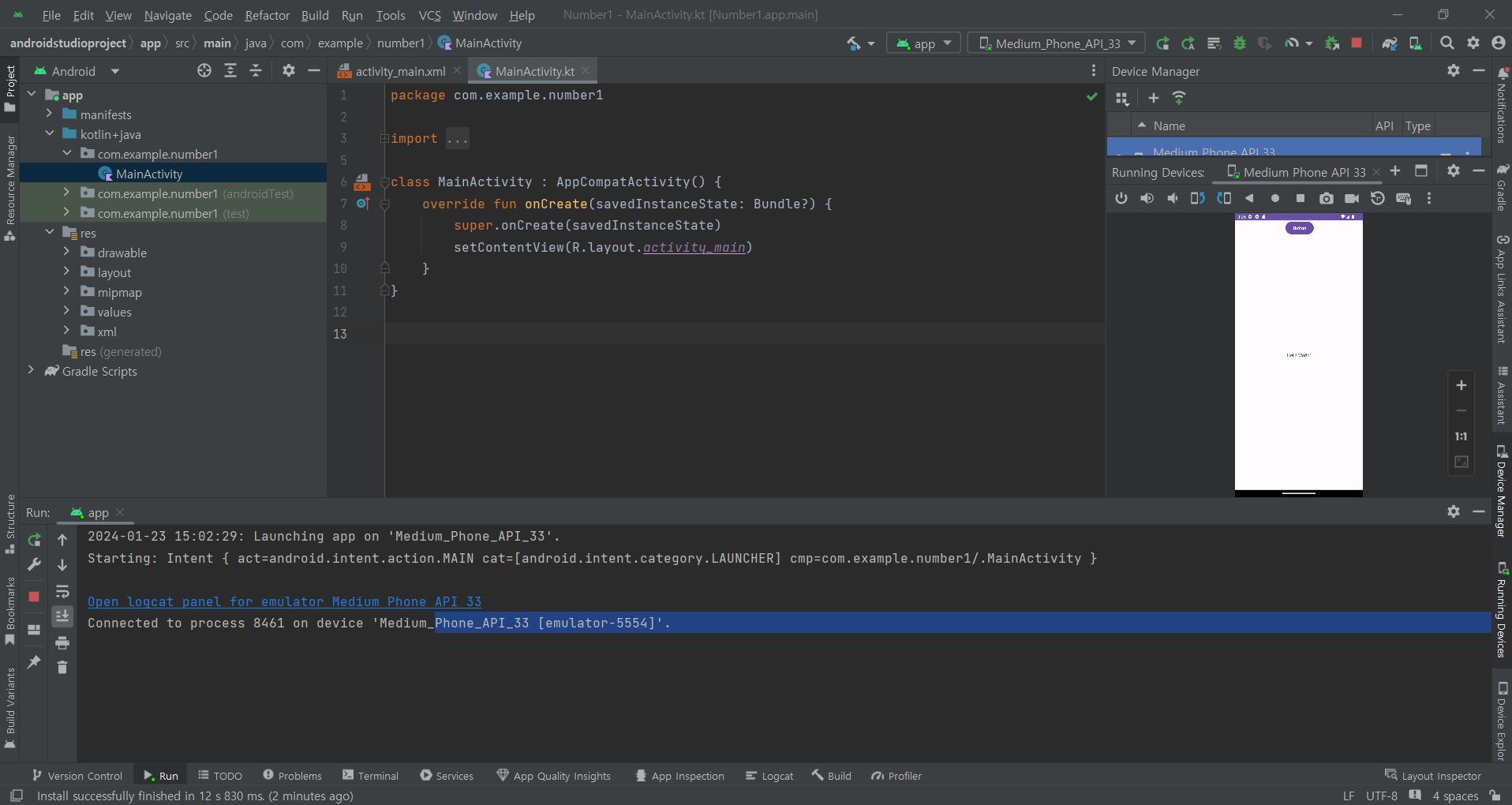The height and width of the screenshot is (805, 1512).
Task: Click the Debug app bug icon
Action: point(1240,43)
